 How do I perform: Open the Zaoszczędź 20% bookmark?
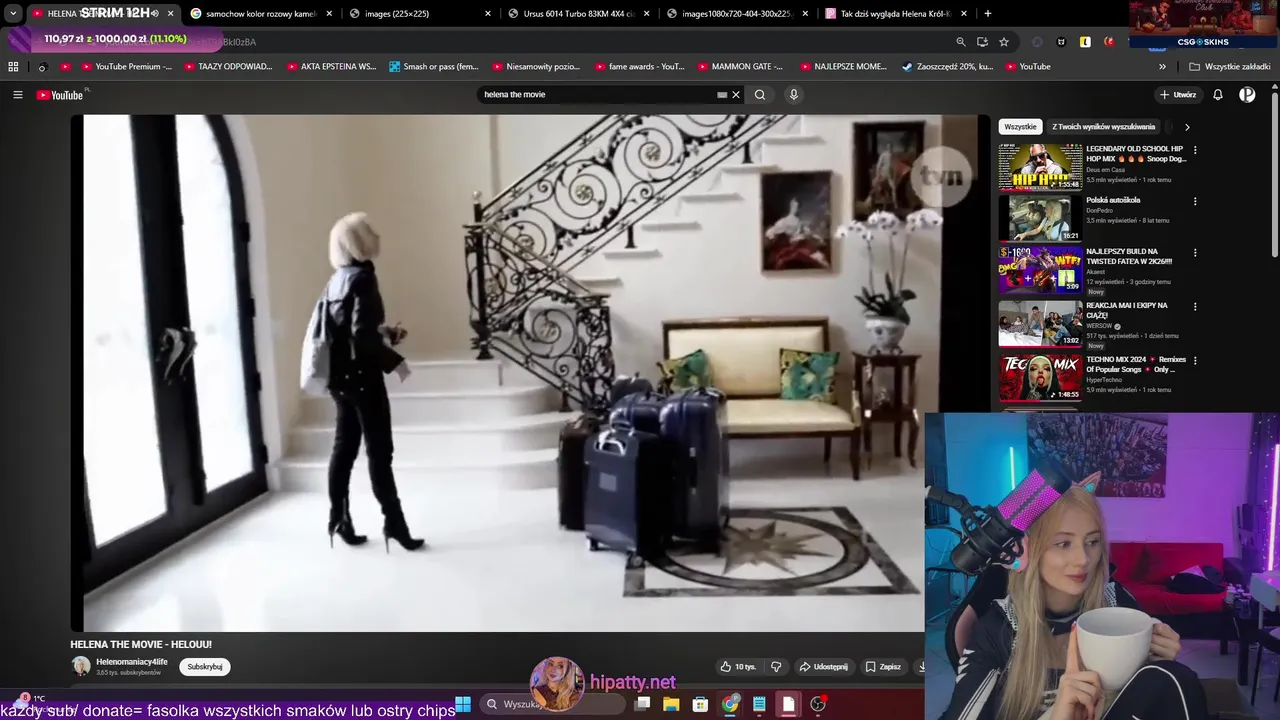(x=947, y=67)
